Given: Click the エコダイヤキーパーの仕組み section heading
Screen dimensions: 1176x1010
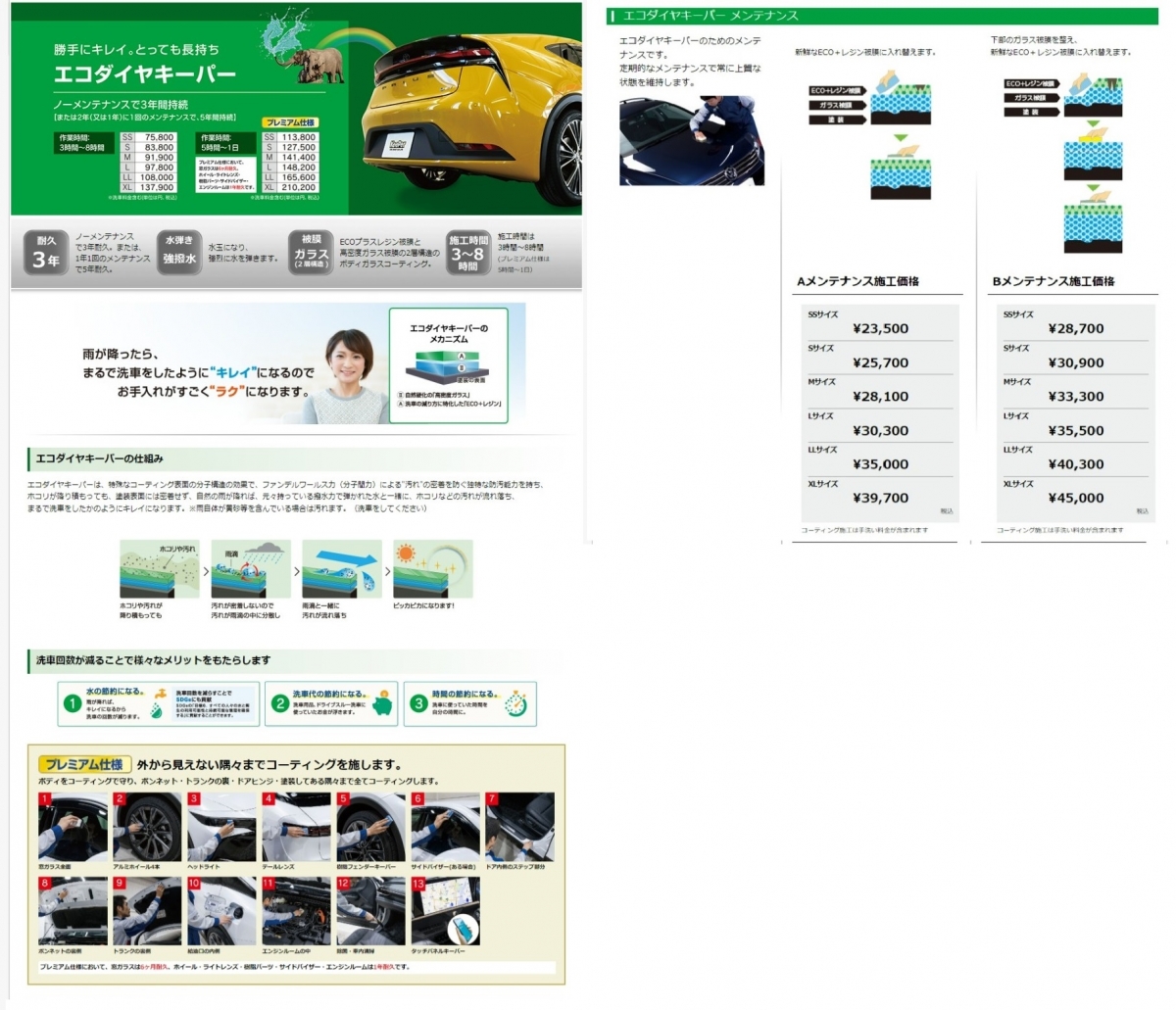Looking at the screenshot, I should 100,458.
